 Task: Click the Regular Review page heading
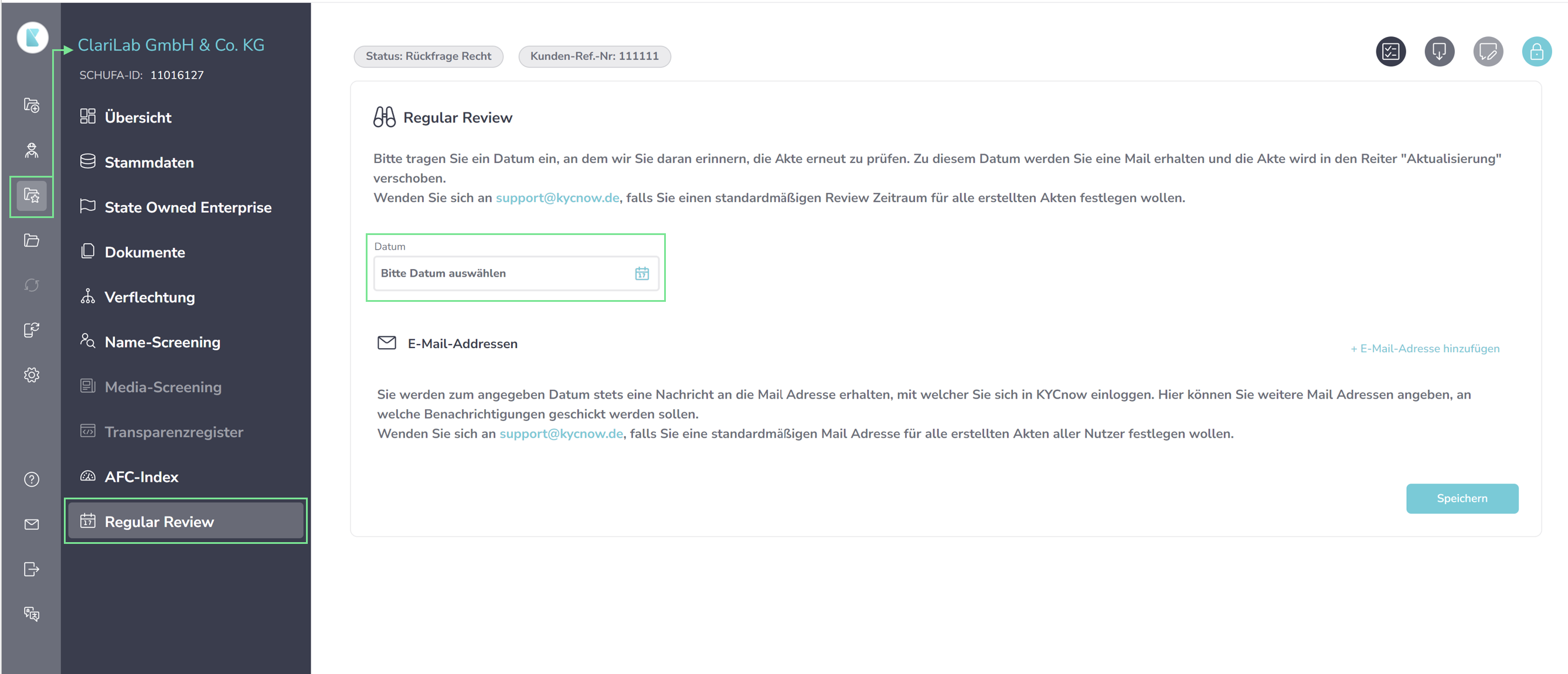[457, 117]
